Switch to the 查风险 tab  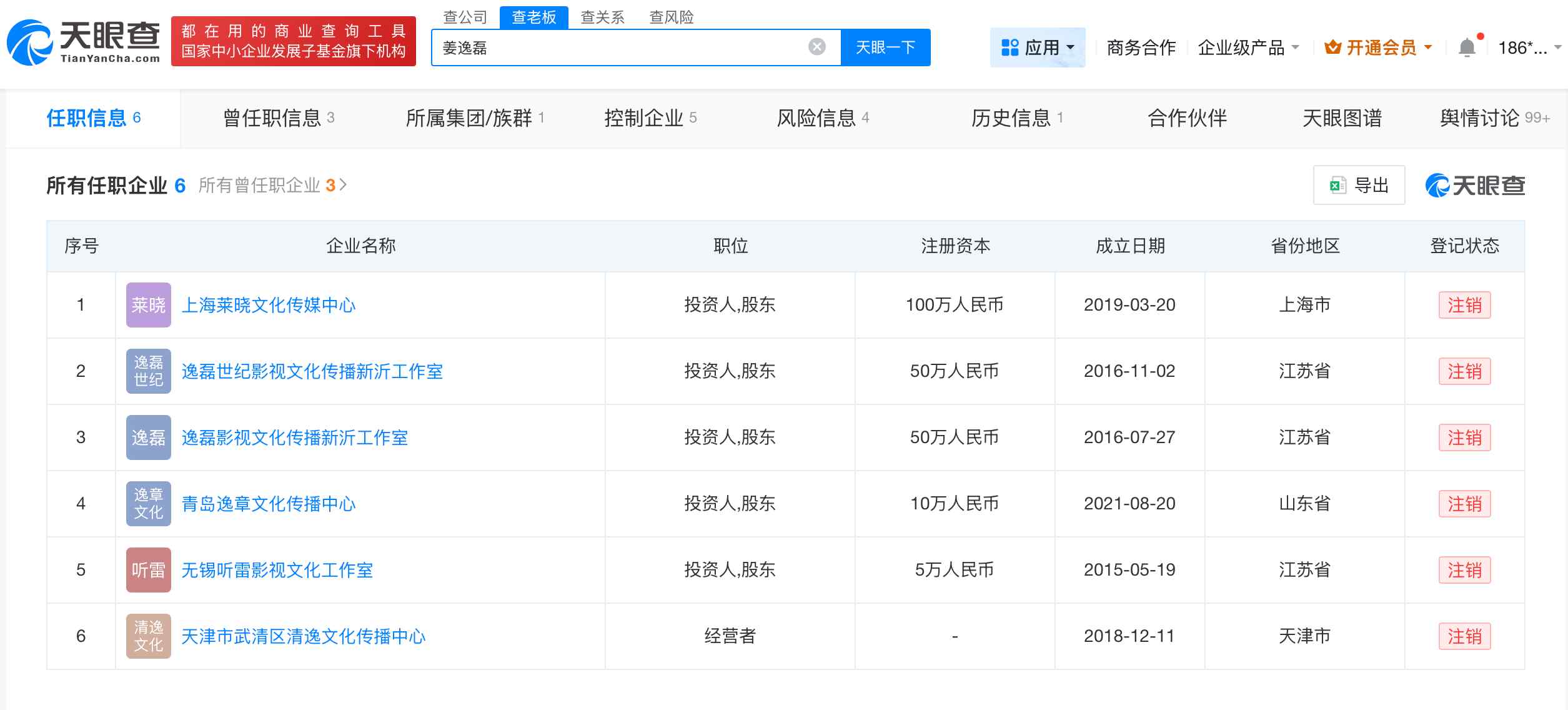click(672, 17)
